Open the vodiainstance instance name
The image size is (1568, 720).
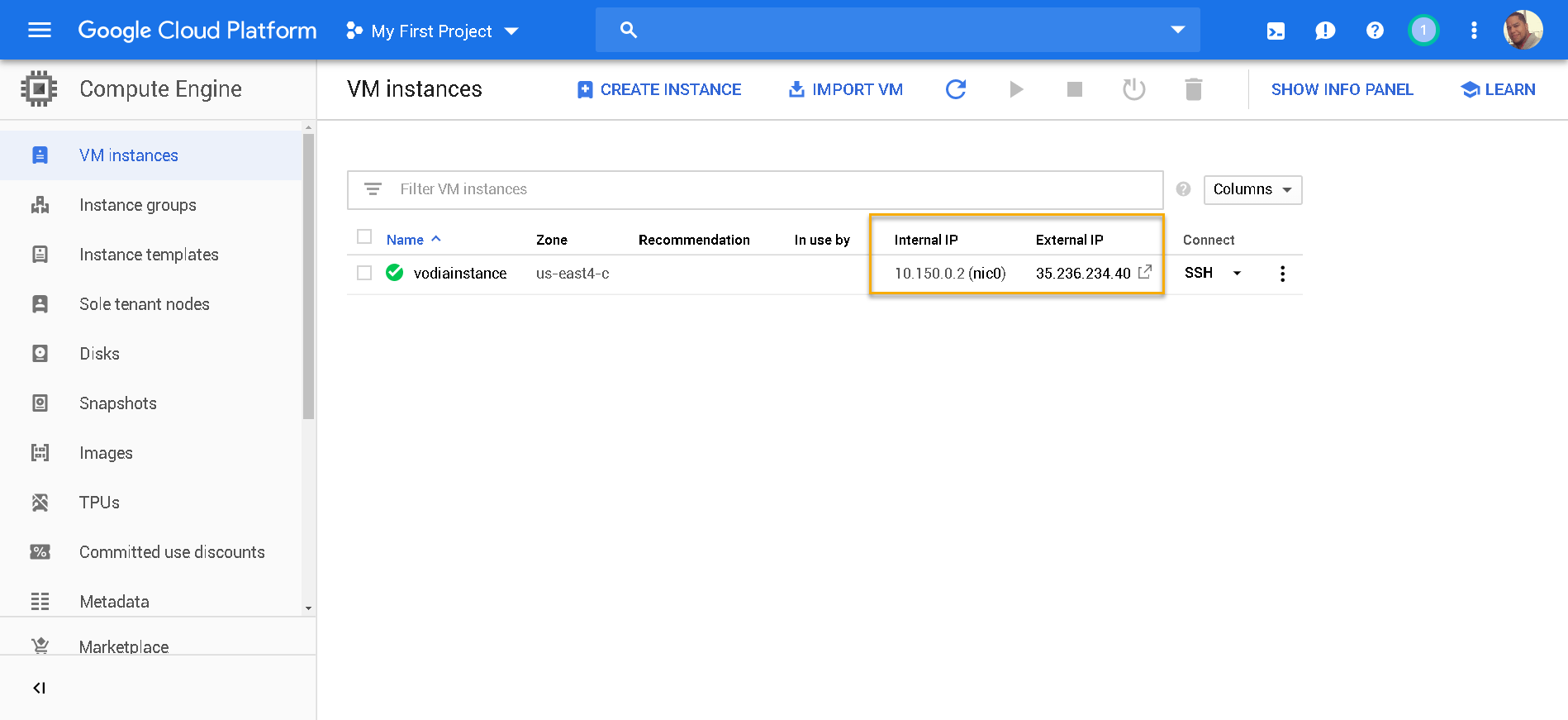tap(460, 274)
